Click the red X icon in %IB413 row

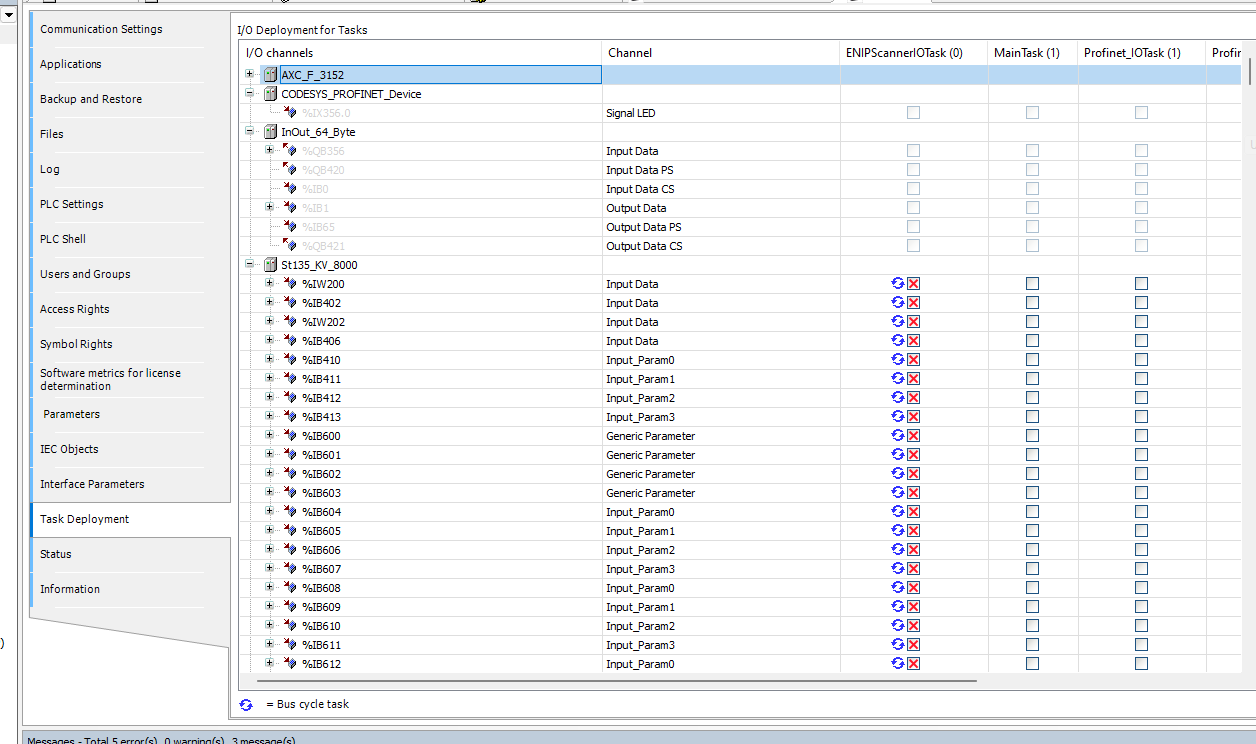point(913,416)
